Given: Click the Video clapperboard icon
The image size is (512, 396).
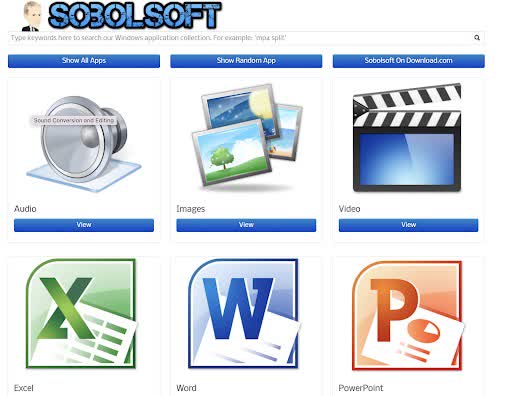Looking at the screenshot, I should tap(407, 138).
